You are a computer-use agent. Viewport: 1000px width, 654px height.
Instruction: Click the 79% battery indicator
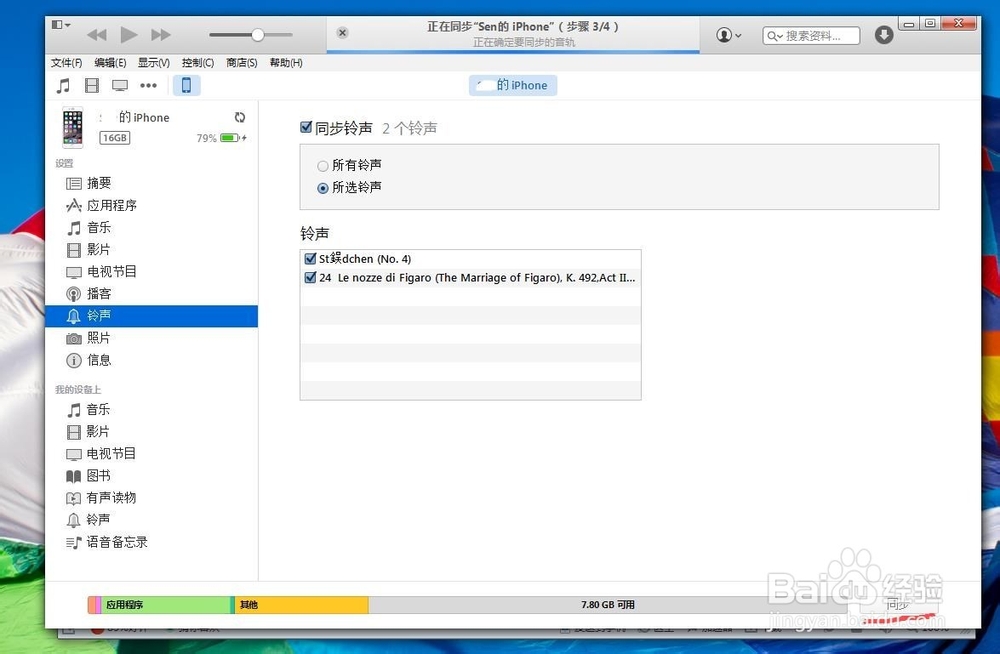[x=221, y=138]
